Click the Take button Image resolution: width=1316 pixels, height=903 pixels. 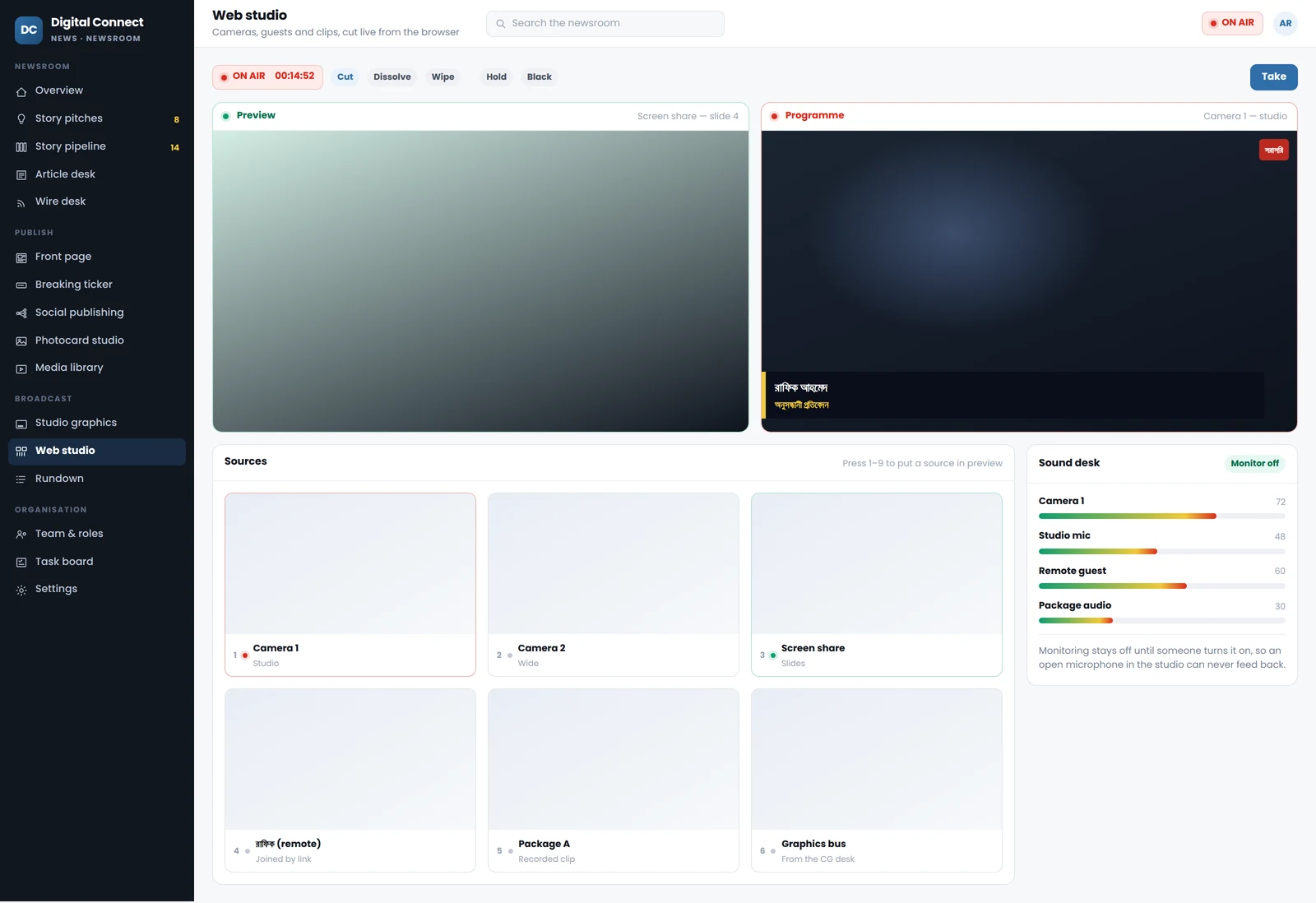click(1273, 76)
